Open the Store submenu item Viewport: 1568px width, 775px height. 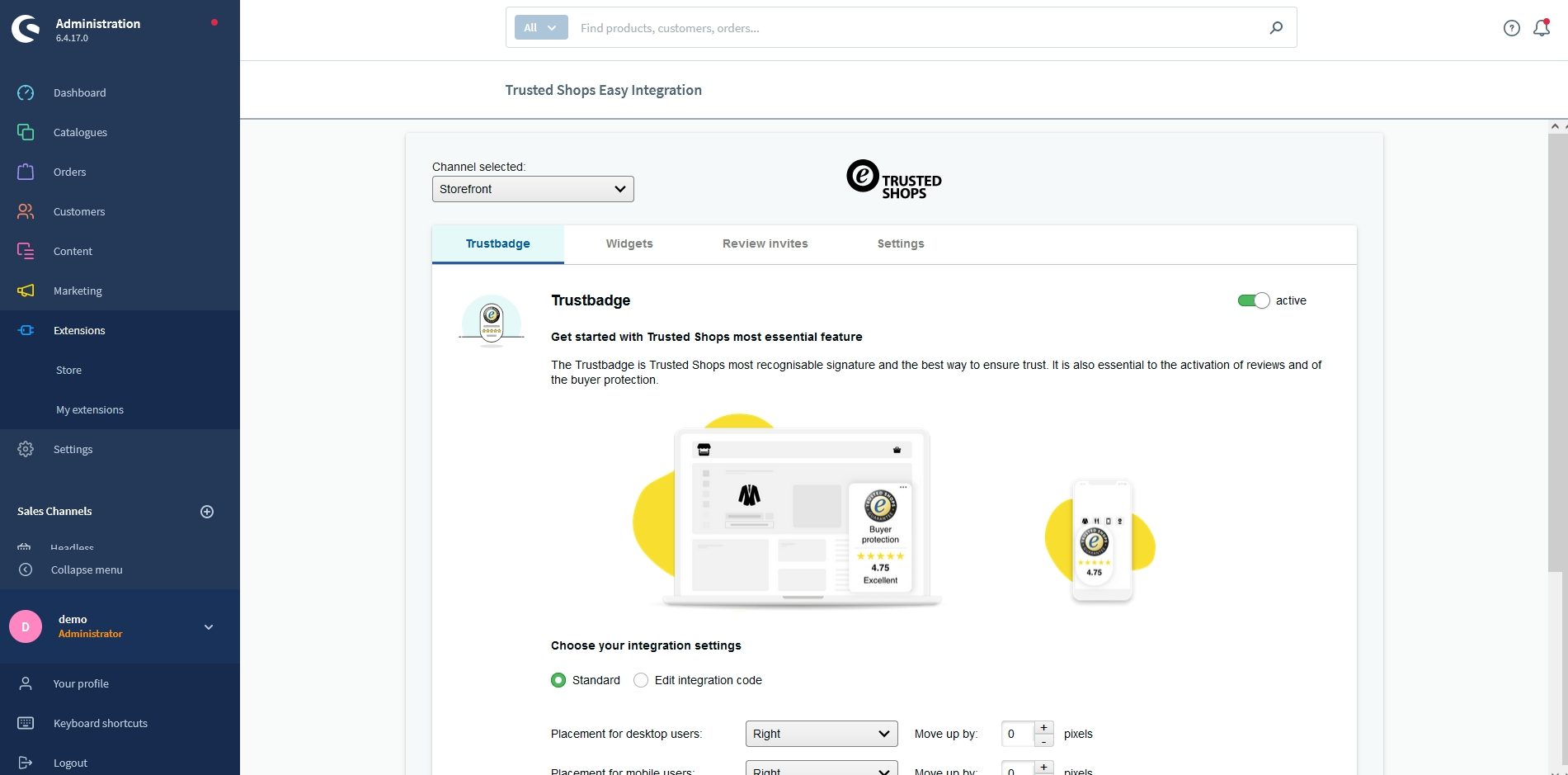click(x=69, y=370)
